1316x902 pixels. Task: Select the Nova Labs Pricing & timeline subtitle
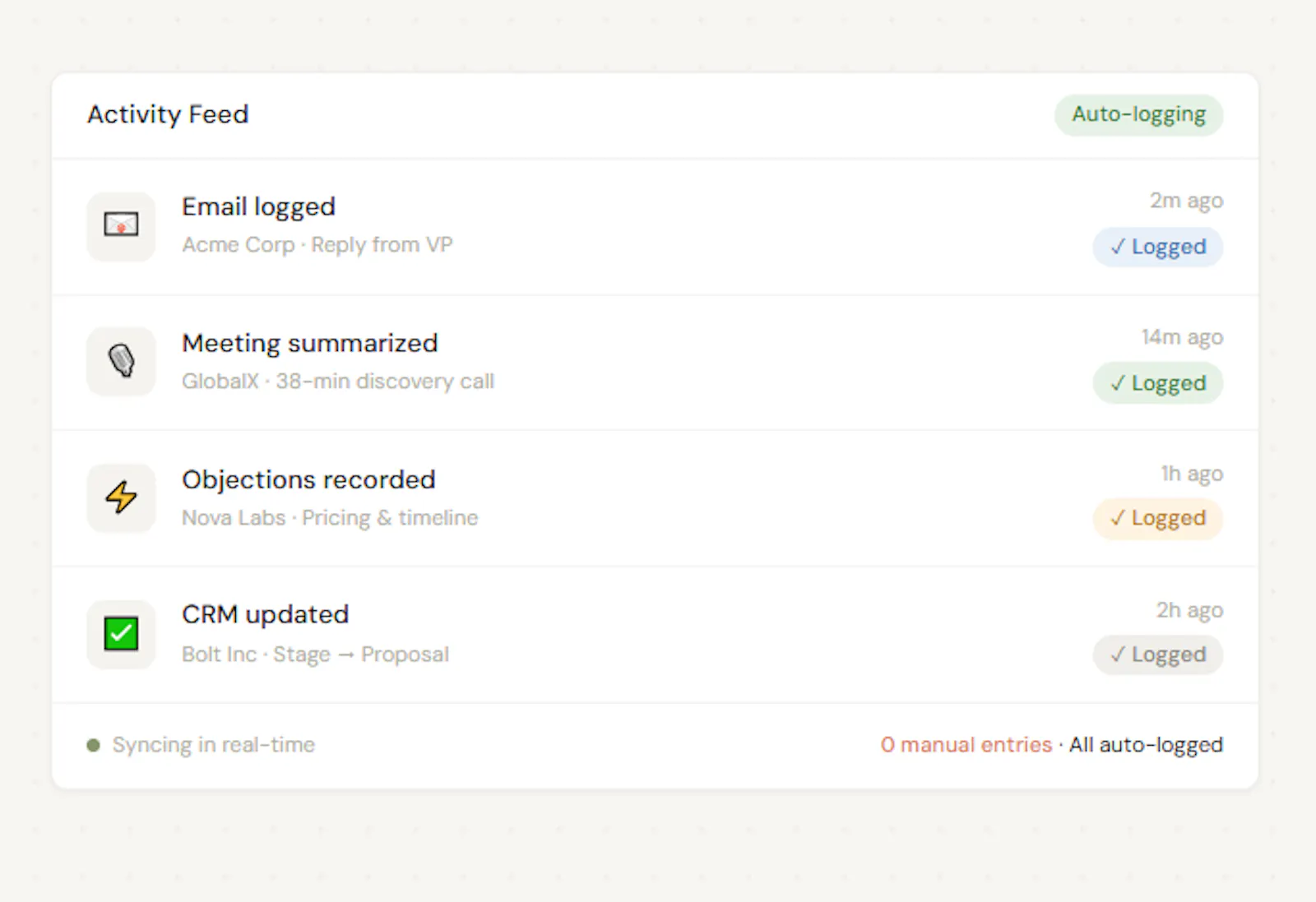tap(330, 518)
